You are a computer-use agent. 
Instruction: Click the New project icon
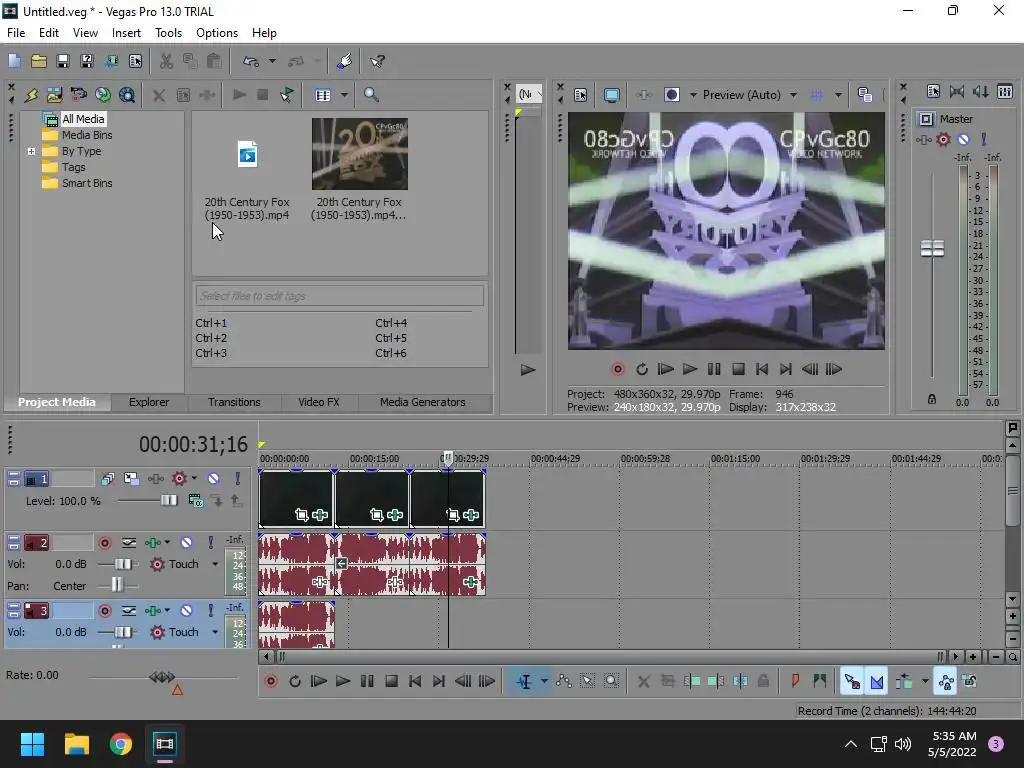pyautogui.click(x=14, y=61)
